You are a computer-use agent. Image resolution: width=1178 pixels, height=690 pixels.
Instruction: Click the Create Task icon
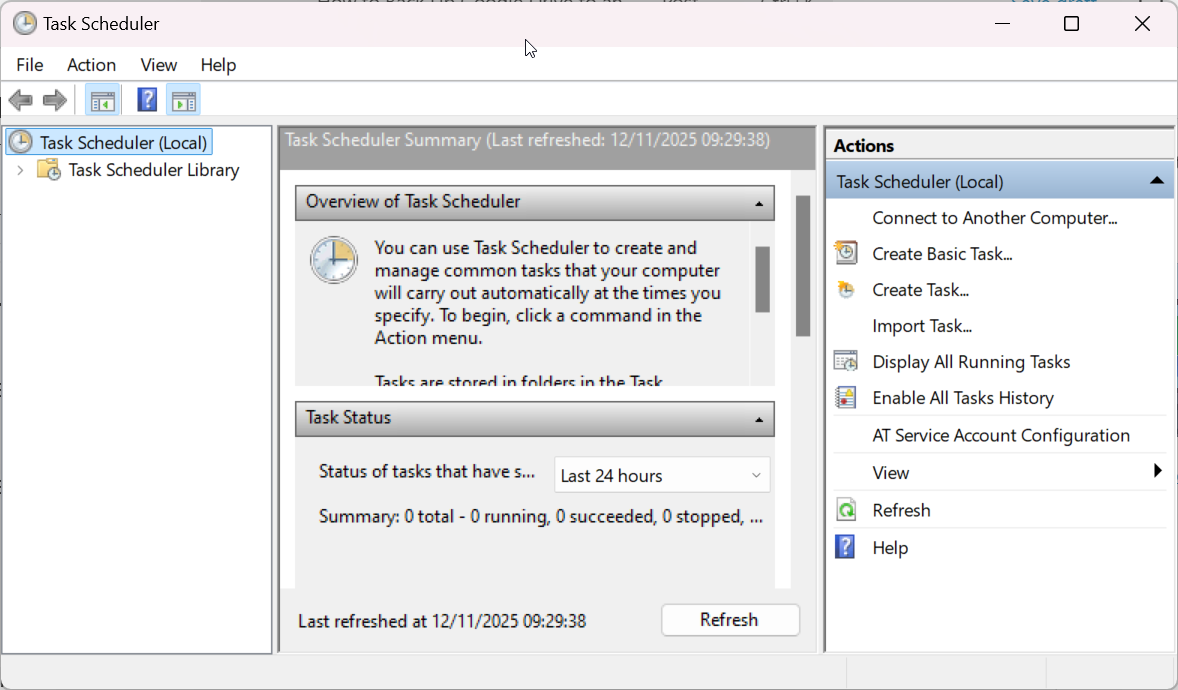(846, 289)
